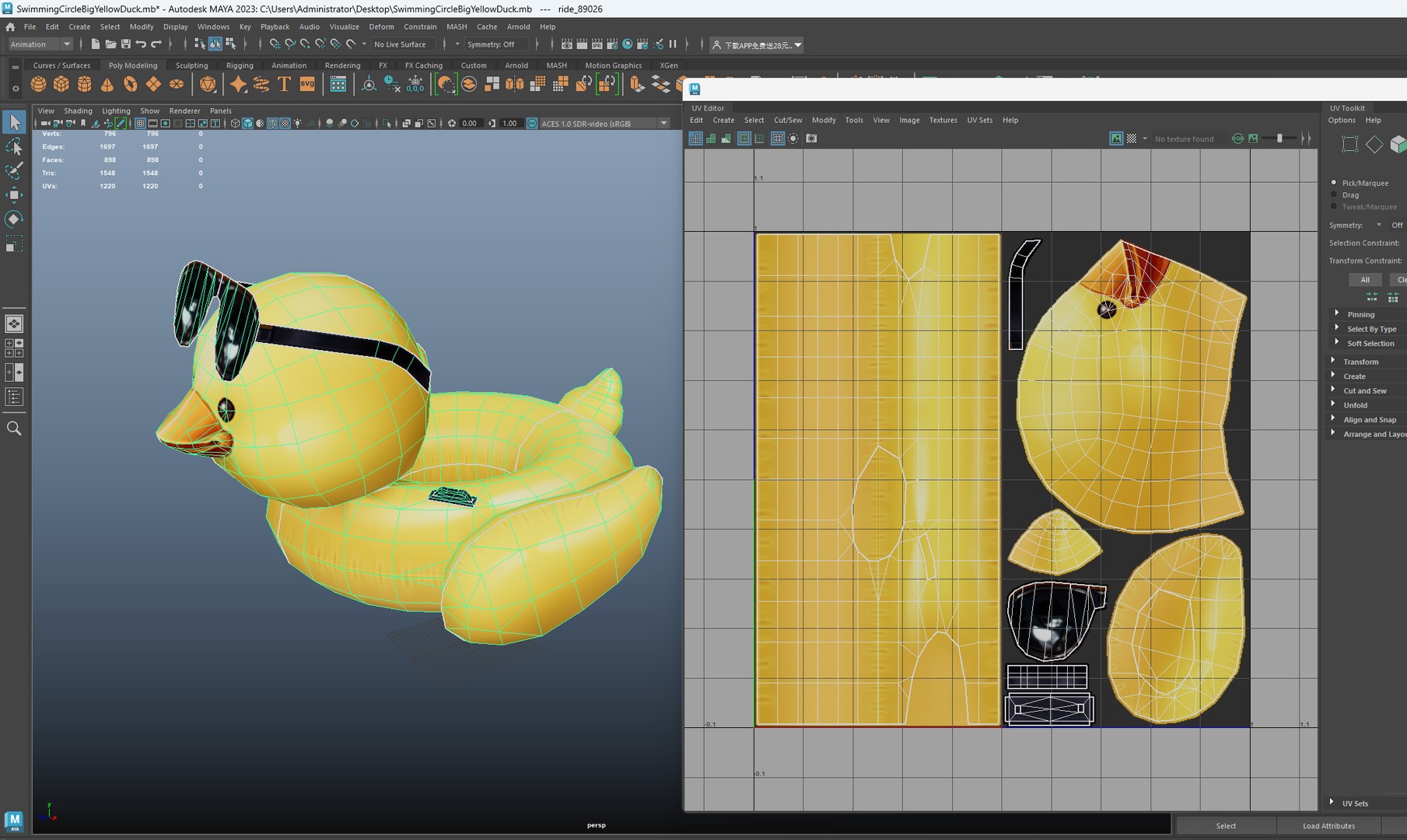This screenshot has height=840, width=1407.
Task: Open the Cut/Sew menu in UV Editor
Action: [787, 120]
